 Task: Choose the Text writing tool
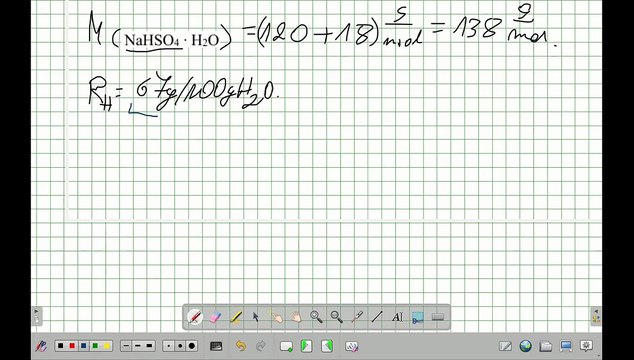[x=397, y=317]
